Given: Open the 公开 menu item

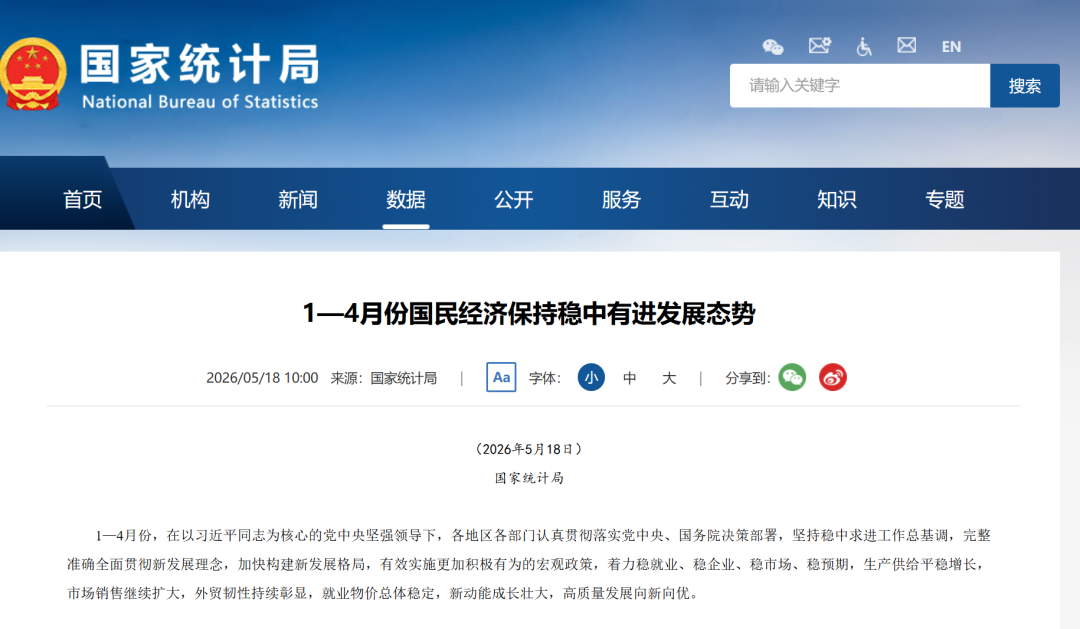Looking at the screenshot, I should tap(514, 200).
